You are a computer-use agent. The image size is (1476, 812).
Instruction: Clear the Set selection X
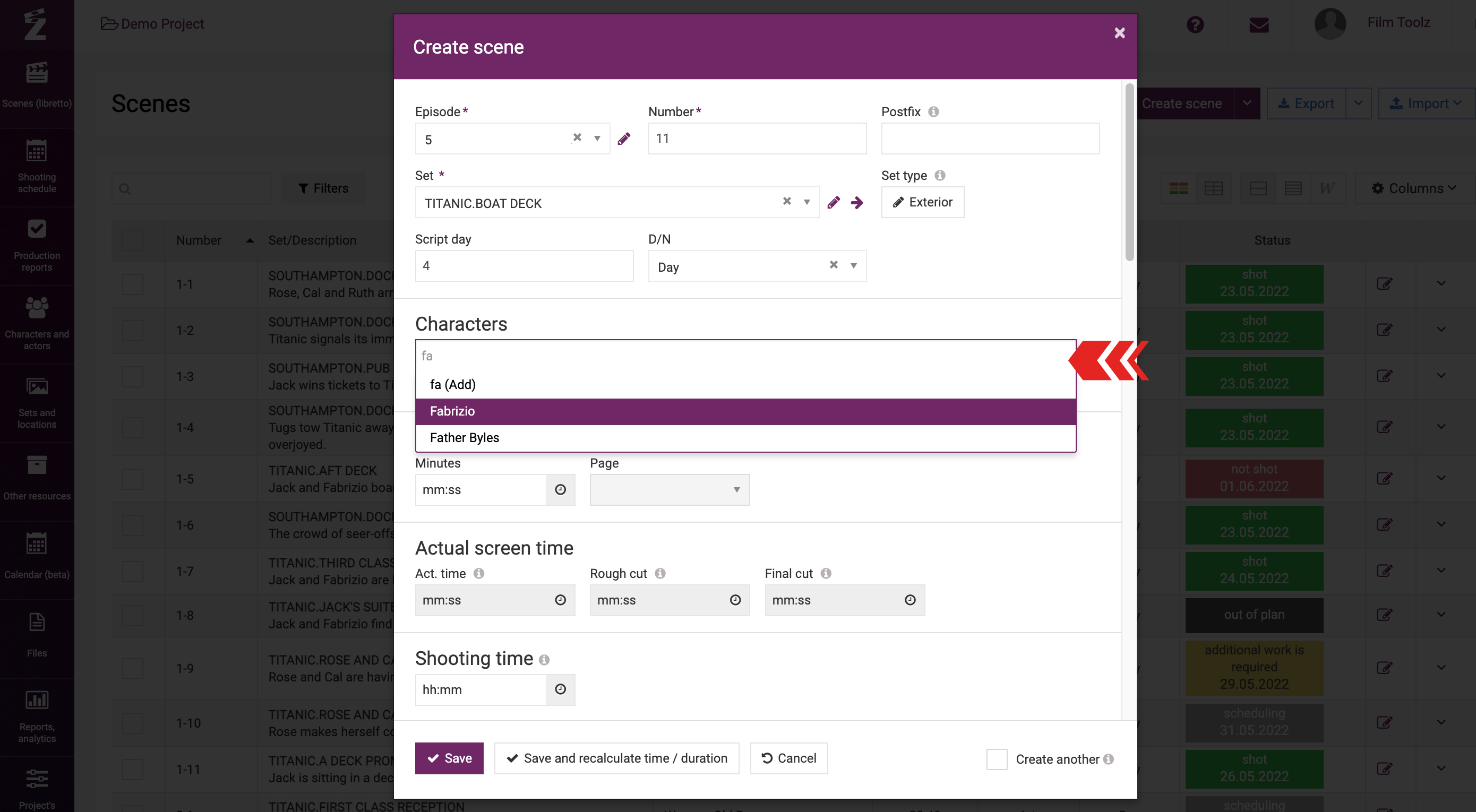[x=787, y=201]
